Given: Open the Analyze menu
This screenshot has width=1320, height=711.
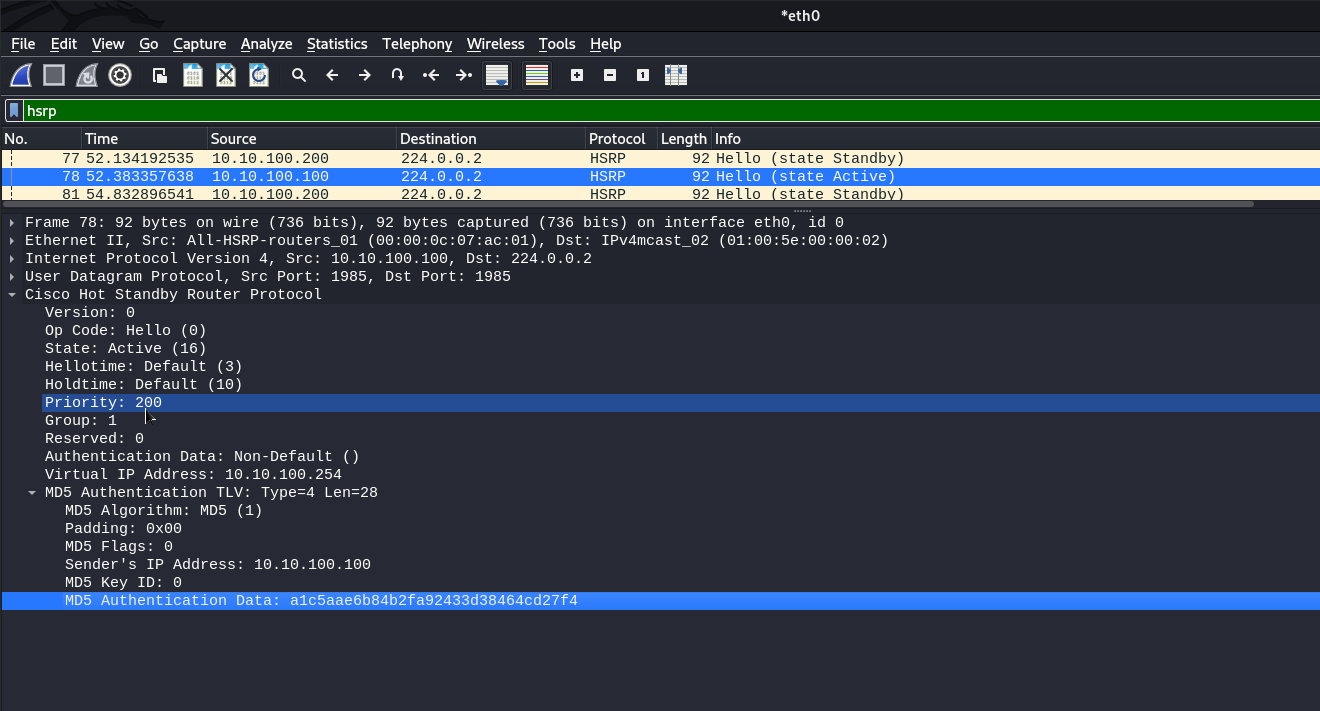Looking at the screenshot, I should point(266,44).
